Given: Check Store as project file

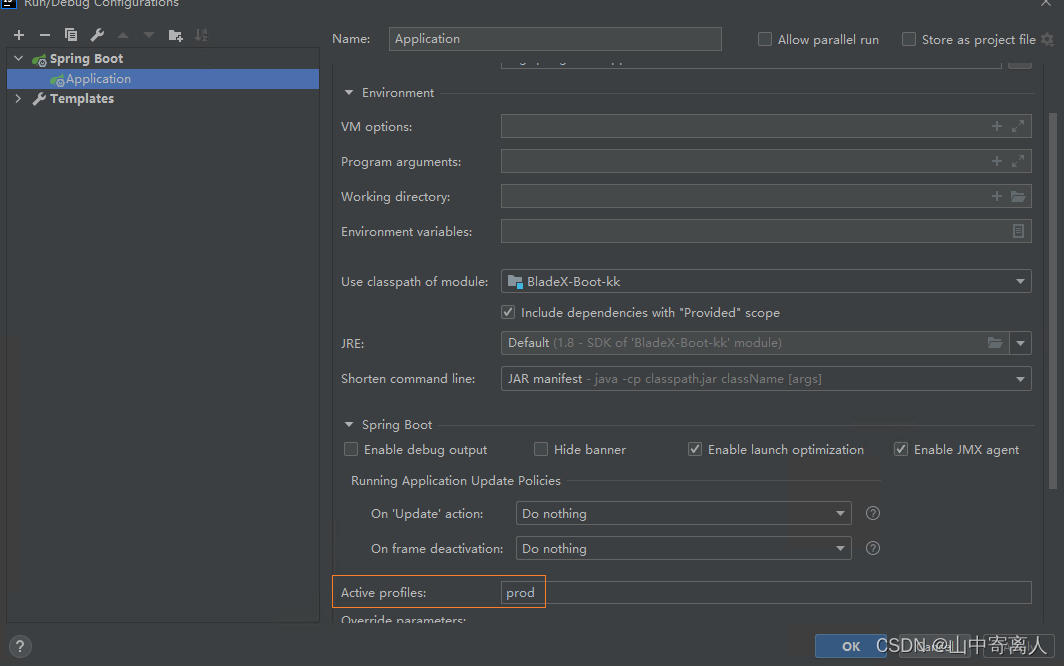Looking at the screenshot, I should [x=908, y=39].
